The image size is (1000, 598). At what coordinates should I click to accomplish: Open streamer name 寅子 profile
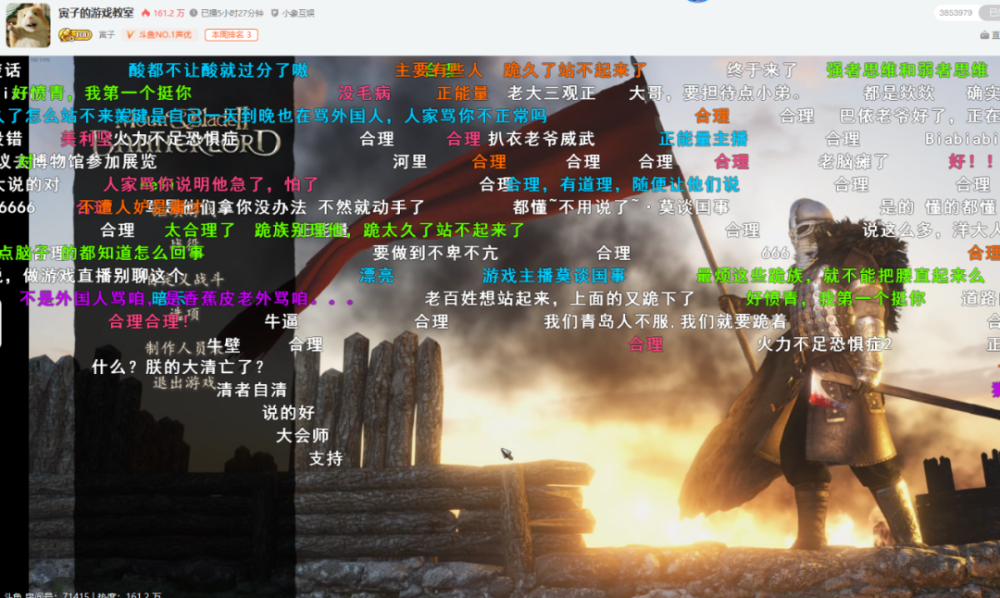coord(107,34)
